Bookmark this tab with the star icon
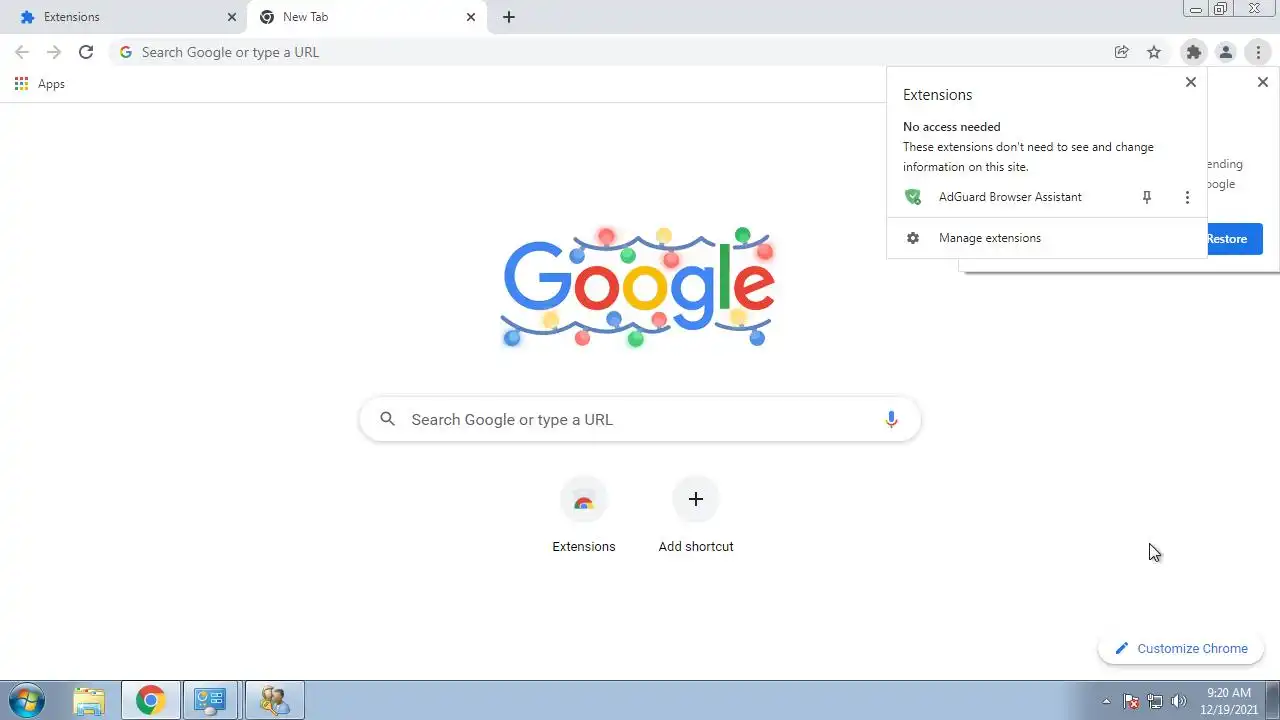Image resolution: width=1280 pixels, height=720 pixels. (x=1154, y=52)
